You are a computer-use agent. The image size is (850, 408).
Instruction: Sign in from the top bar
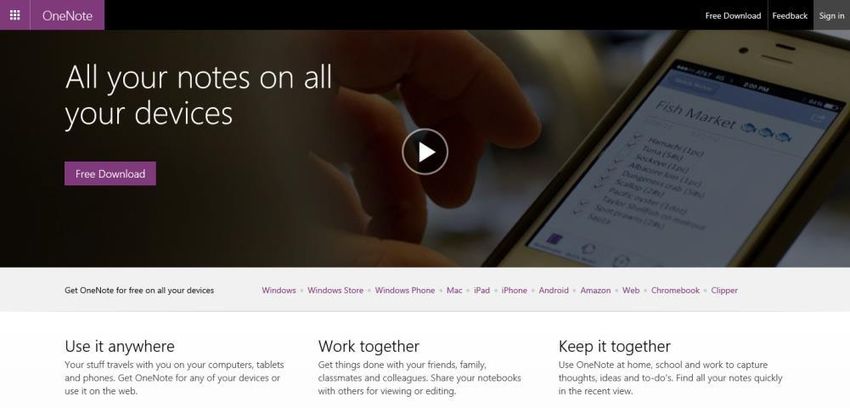(x=832, y=16)
